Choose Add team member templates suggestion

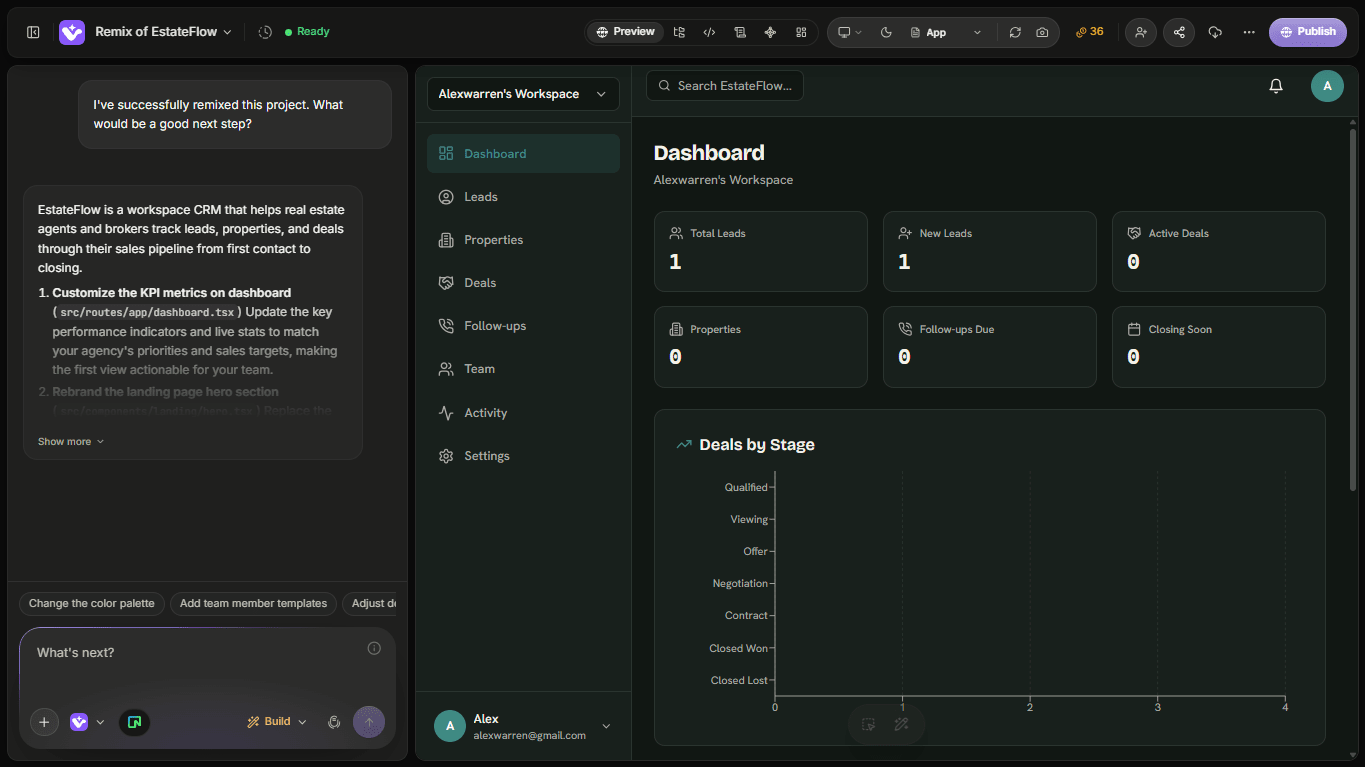pos(253,604)
